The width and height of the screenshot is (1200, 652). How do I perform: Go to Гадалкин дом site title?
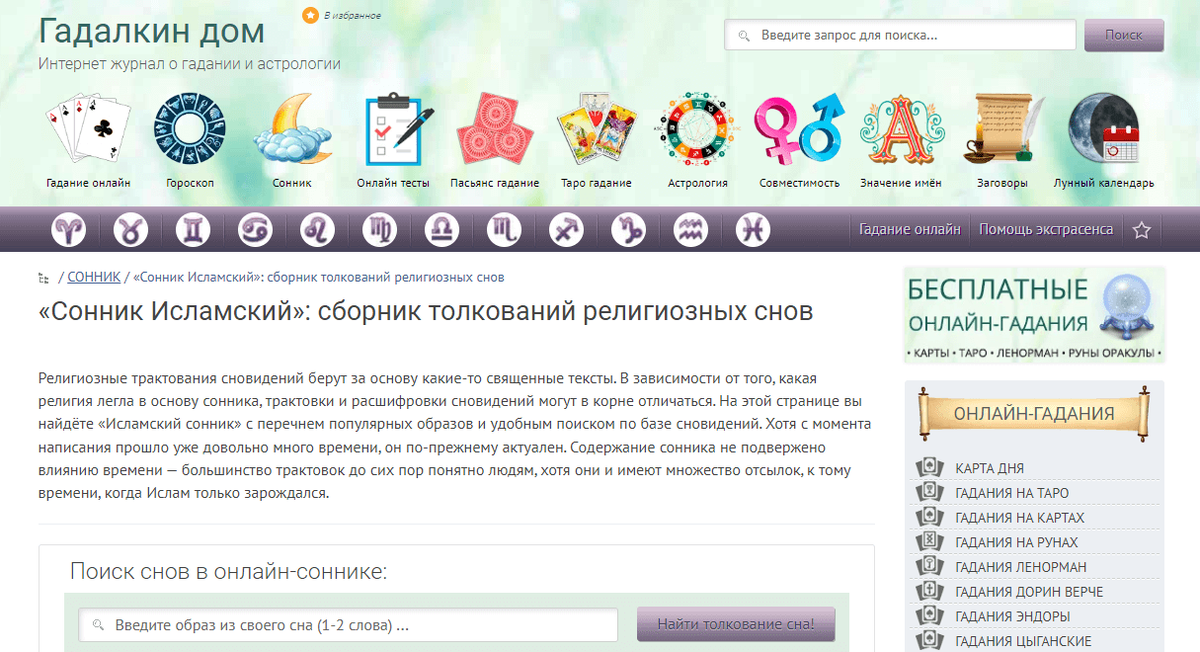tap(152, 31)
